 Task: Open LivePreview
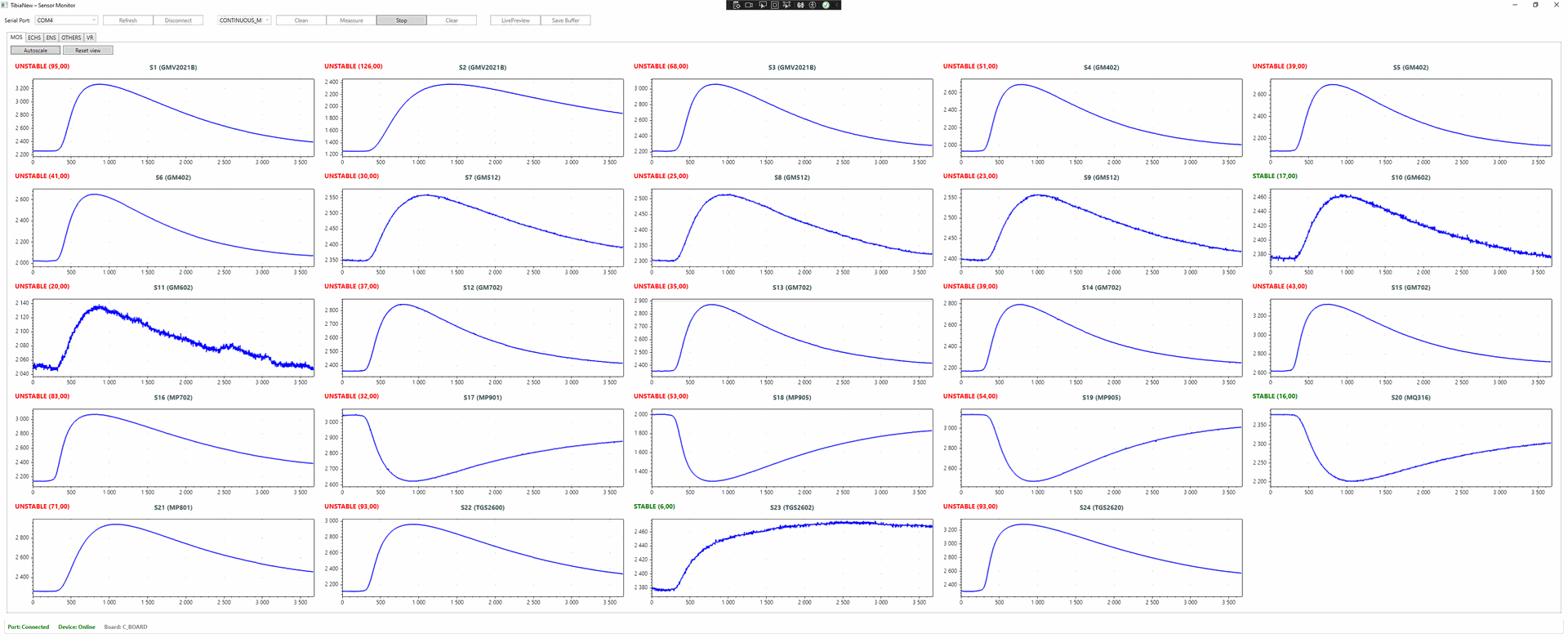[x=515, y=20]
